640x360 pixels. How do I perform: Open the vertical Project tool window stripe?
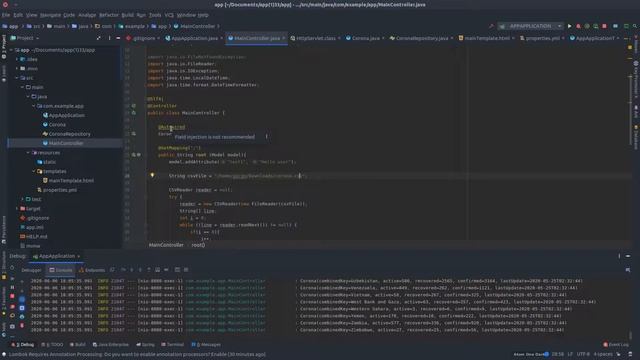[x=4, y=47]
